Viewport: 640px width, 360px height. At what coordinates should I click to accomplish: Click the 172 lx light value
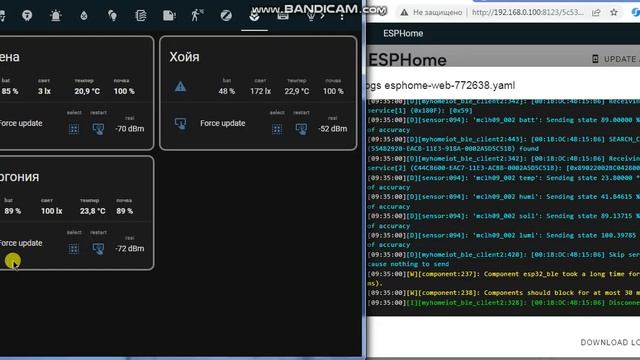coord(260,91)
